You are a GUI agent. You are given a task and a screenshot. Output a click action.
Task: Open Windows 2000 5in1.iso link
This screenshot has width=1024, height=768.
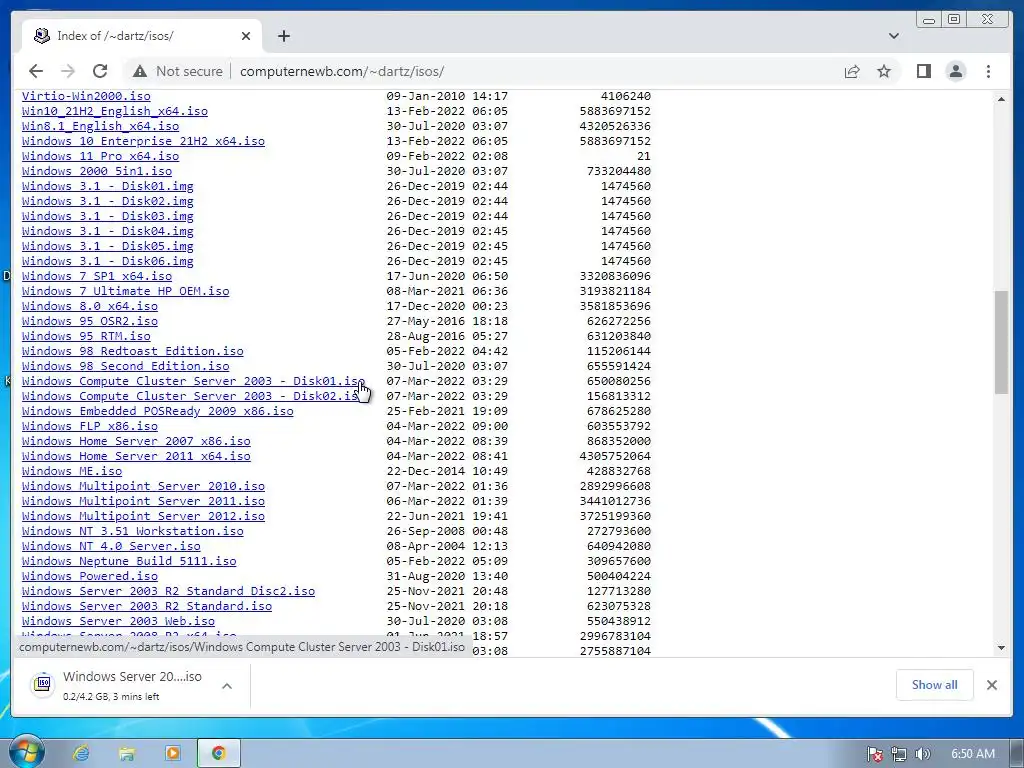point(97,171)
